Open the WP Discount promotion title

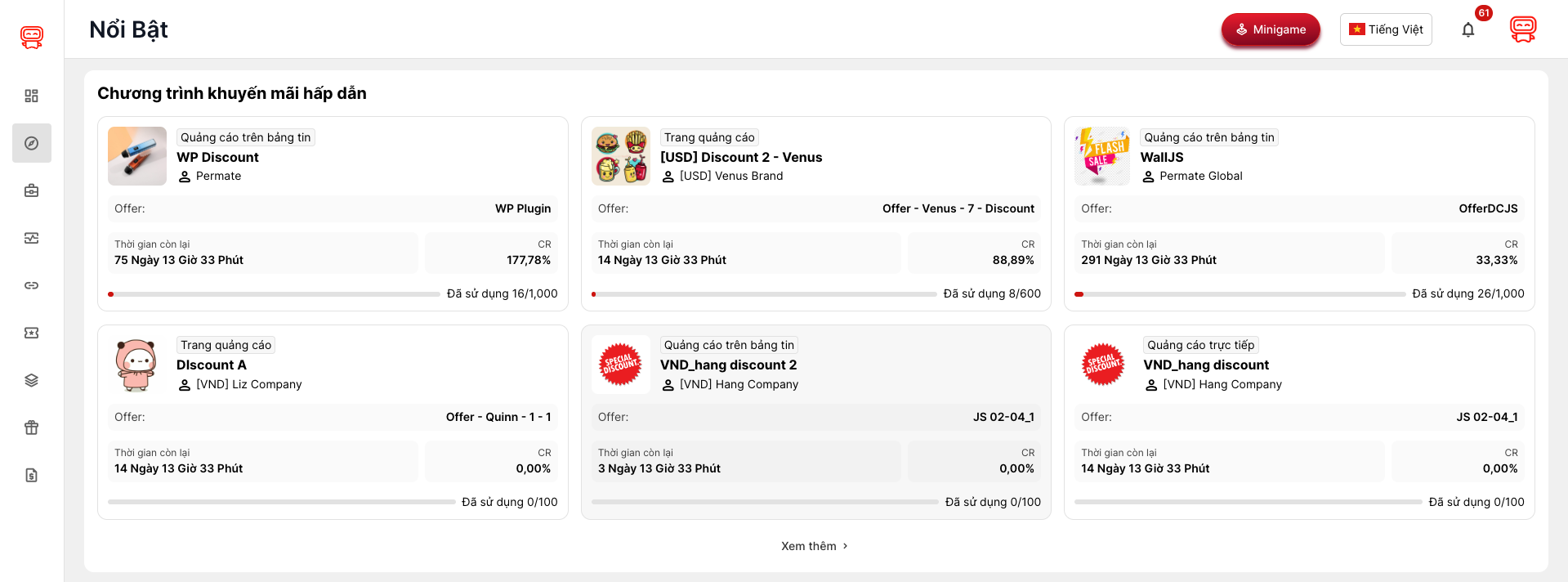click(x=217, y=157)
